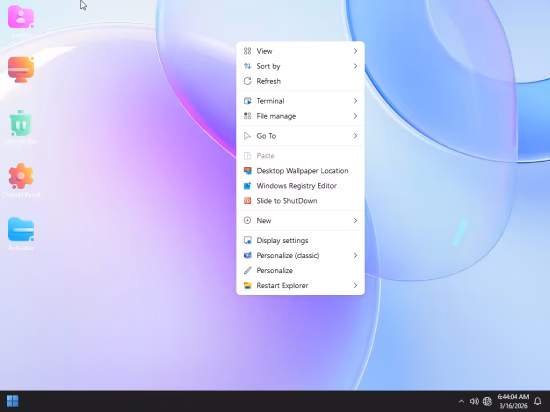Open Display settings from context menu

tap(300, 241)
